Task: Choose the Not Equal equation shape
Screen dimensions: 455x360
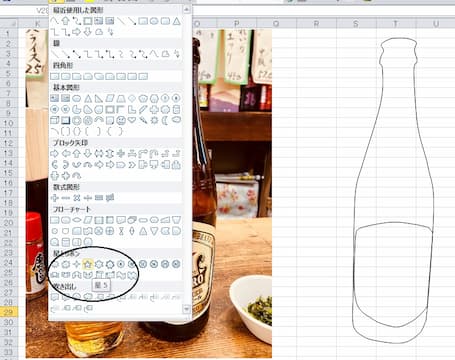Action: point(110,198)
